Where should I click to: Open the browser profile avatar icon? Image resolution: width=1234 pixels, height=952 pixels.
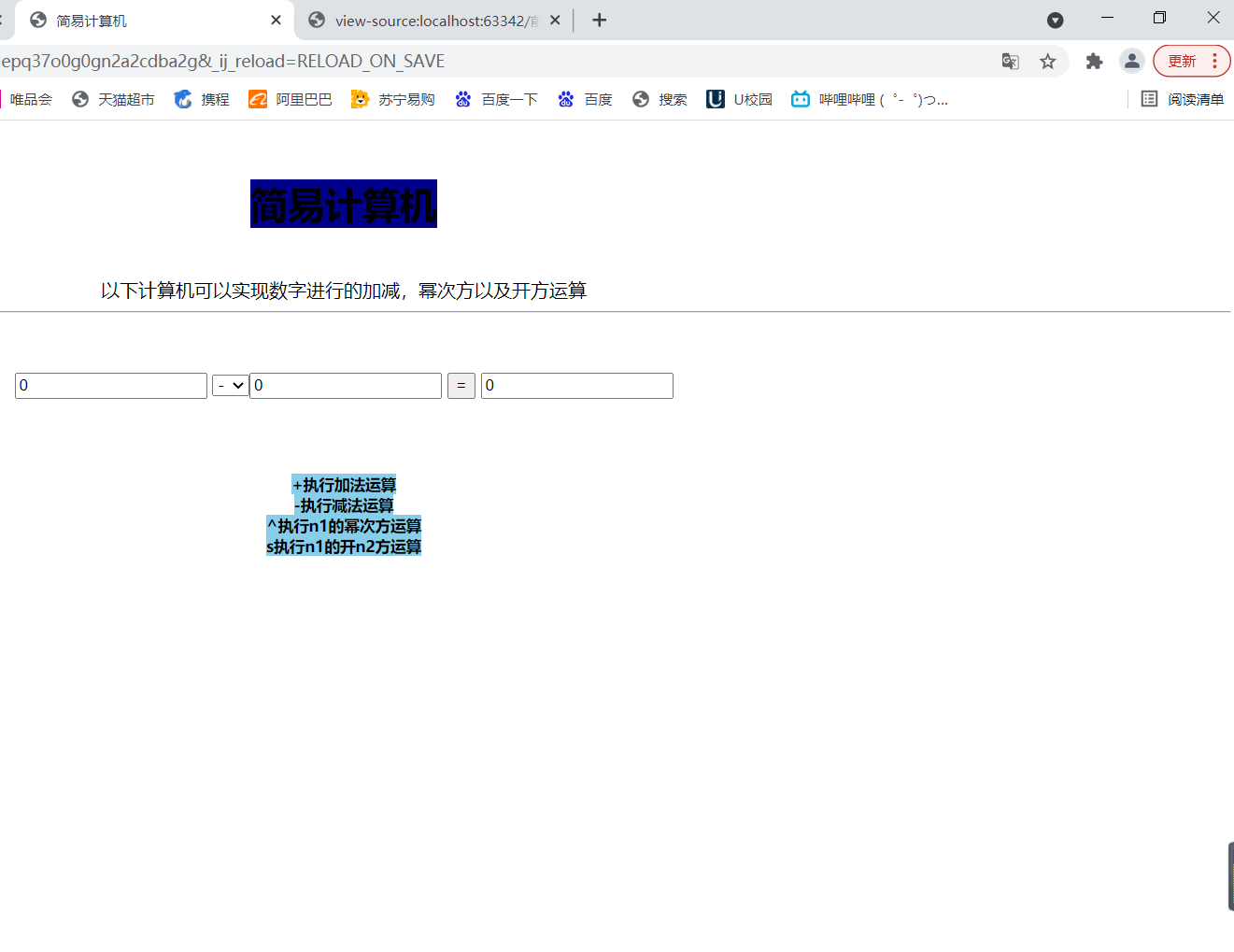[1131, 60]
